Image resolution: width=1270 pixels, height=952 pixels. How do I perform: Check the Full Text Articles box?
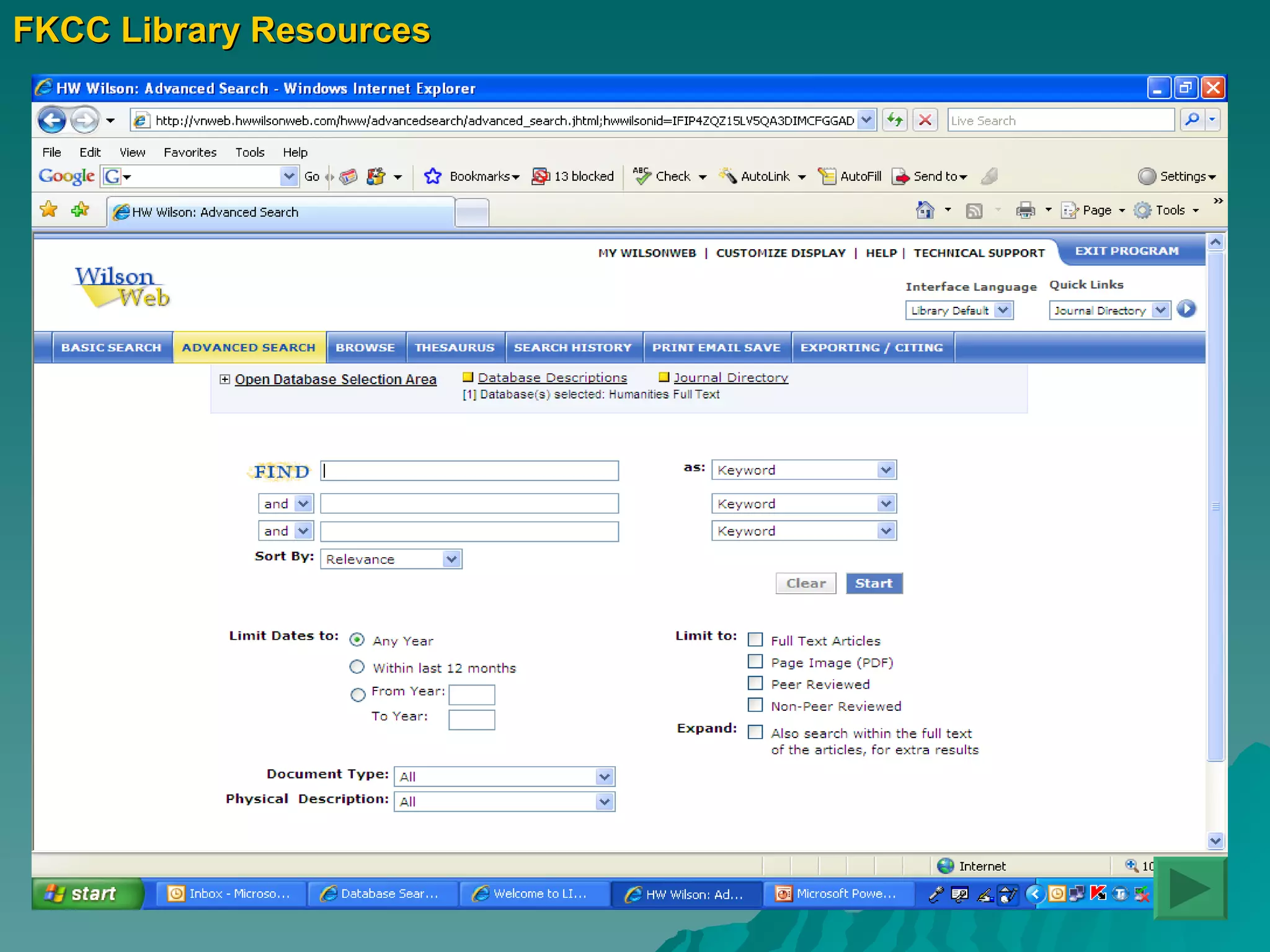[755, 640]
